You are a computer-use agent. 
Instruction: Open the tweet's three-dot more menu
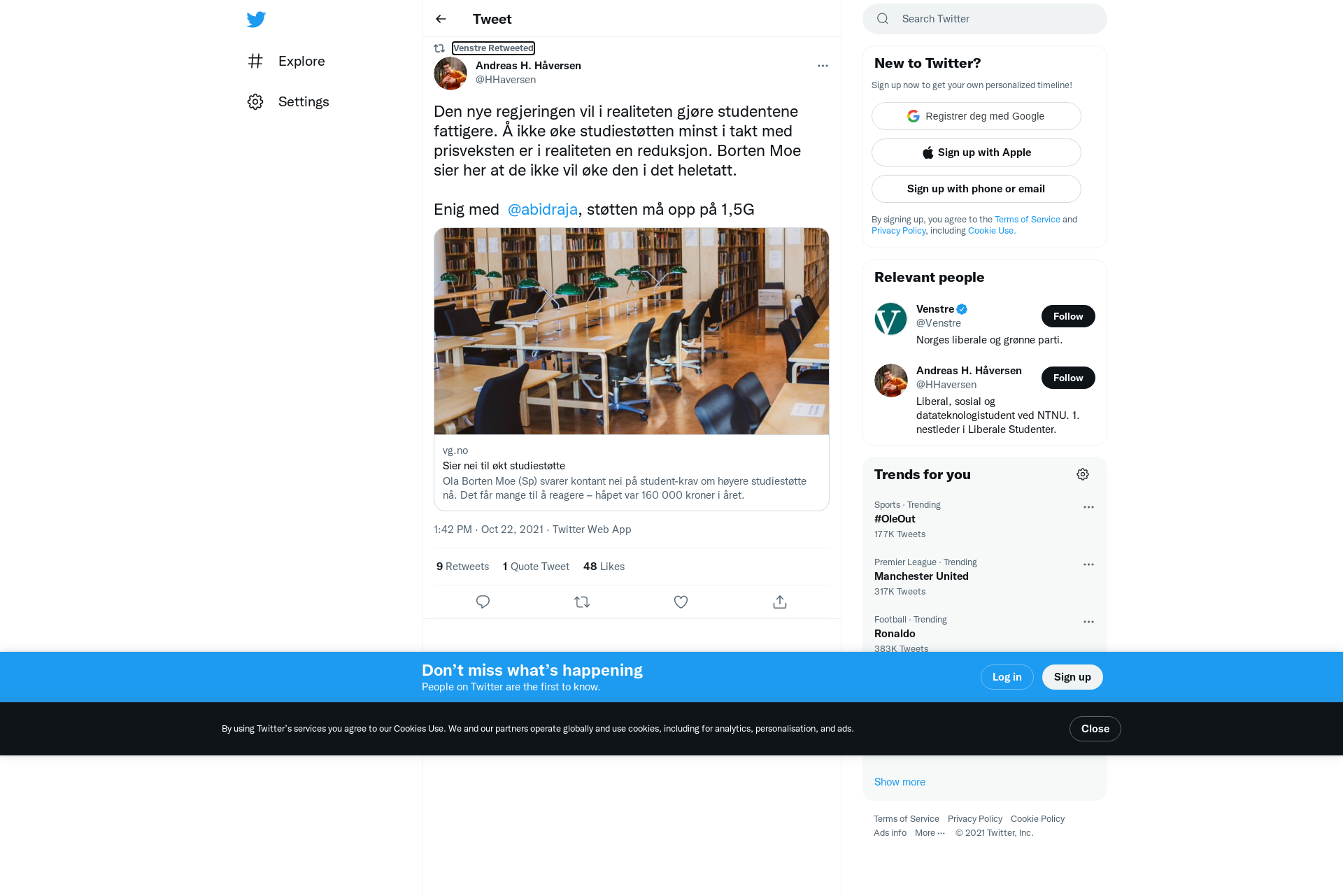(x=823, y=66)
